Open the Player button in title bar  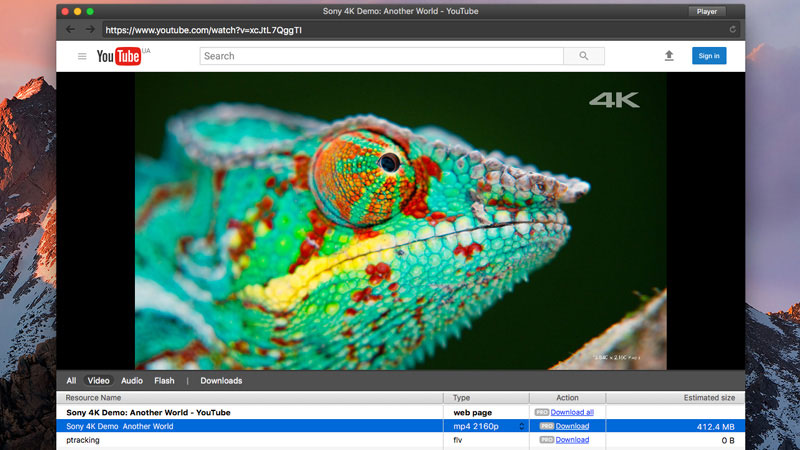pyautogui.click(x=707, y=11)
